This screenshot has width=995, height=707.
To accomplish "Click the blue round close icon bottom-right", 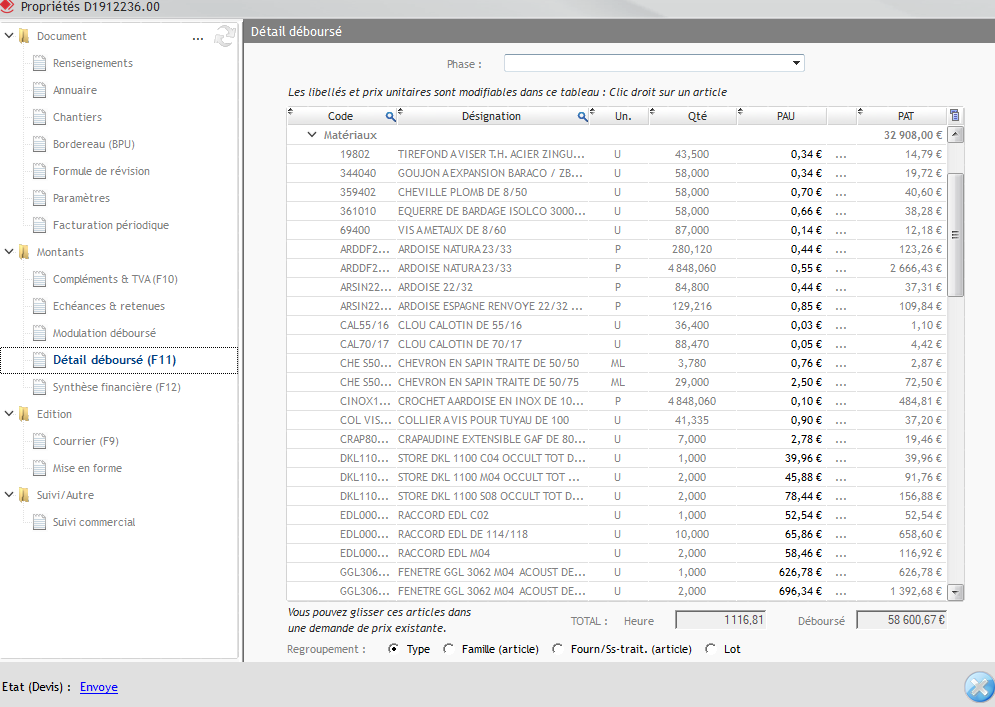I will click(977, 687).
